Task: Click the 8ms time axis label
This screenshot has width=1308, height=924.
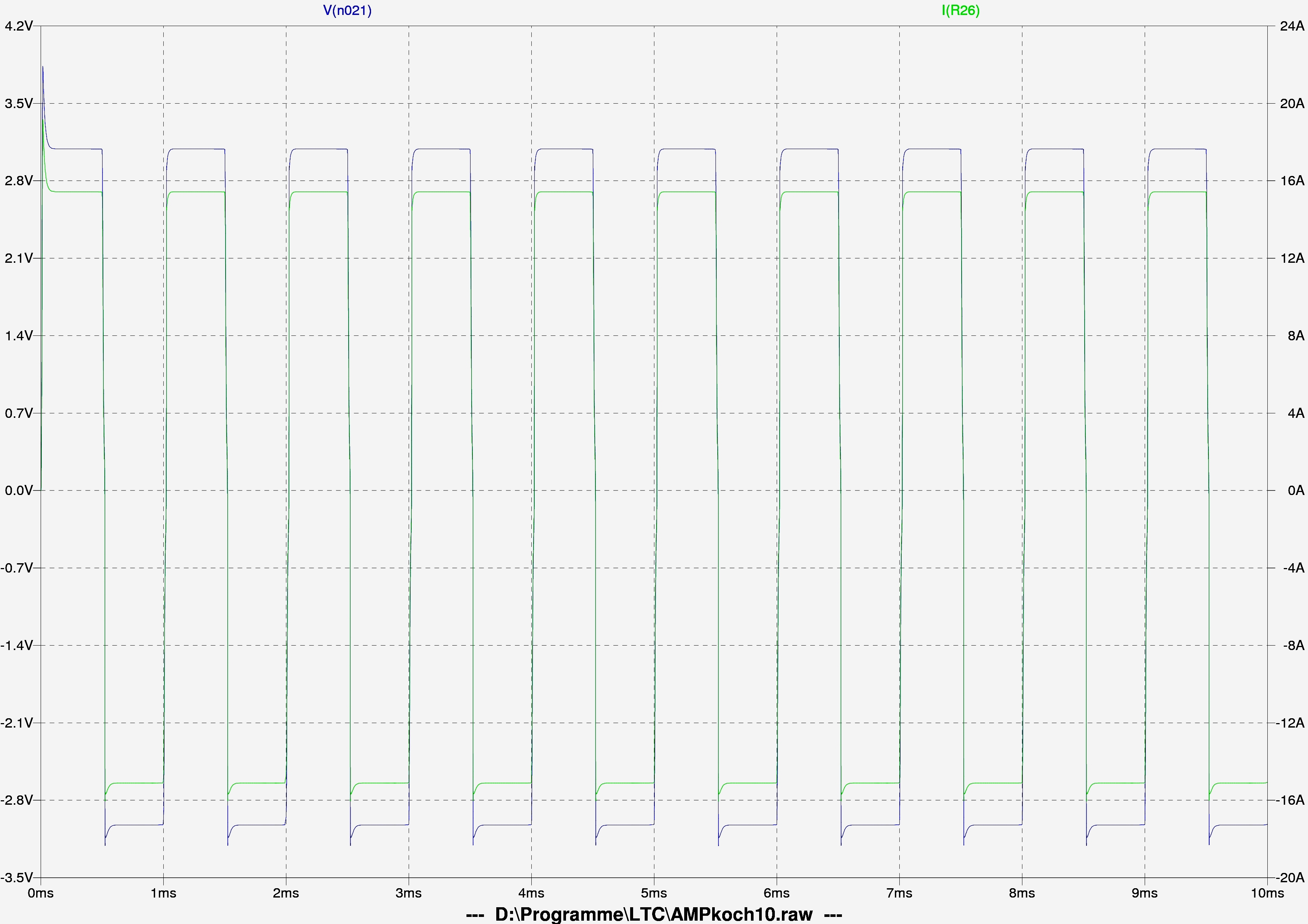Action: click(x=1022, y=893)
